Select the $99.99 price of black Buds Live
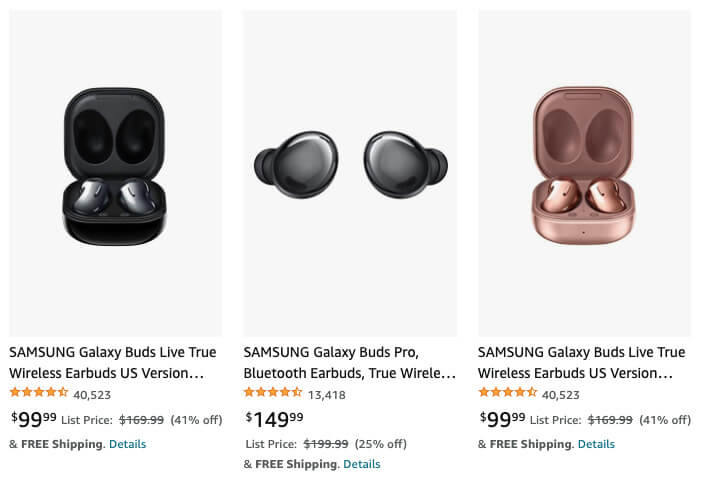 point(34,419)
